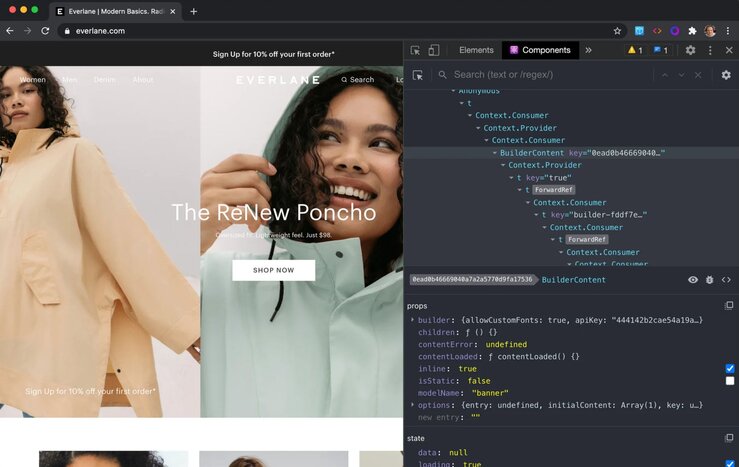
Task: Open a new browser tab
Action: coord(193,11)
